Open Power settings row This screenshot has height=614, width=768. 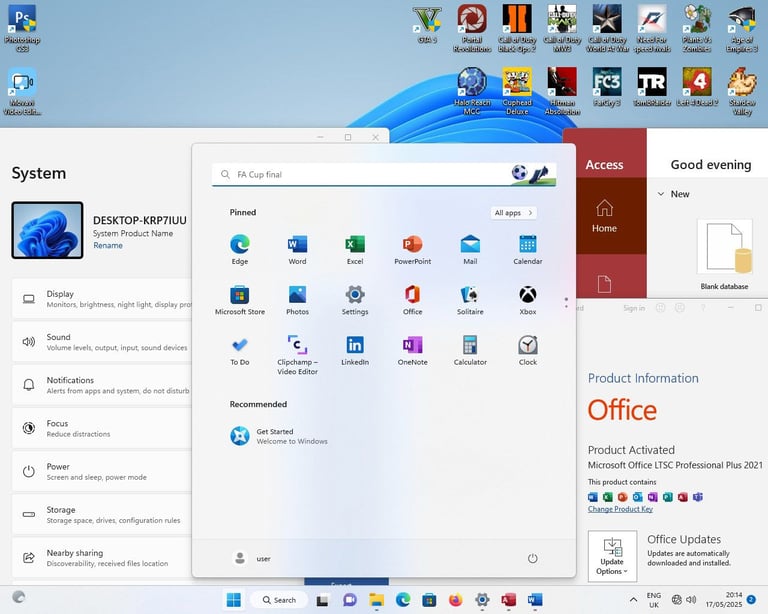102,471
